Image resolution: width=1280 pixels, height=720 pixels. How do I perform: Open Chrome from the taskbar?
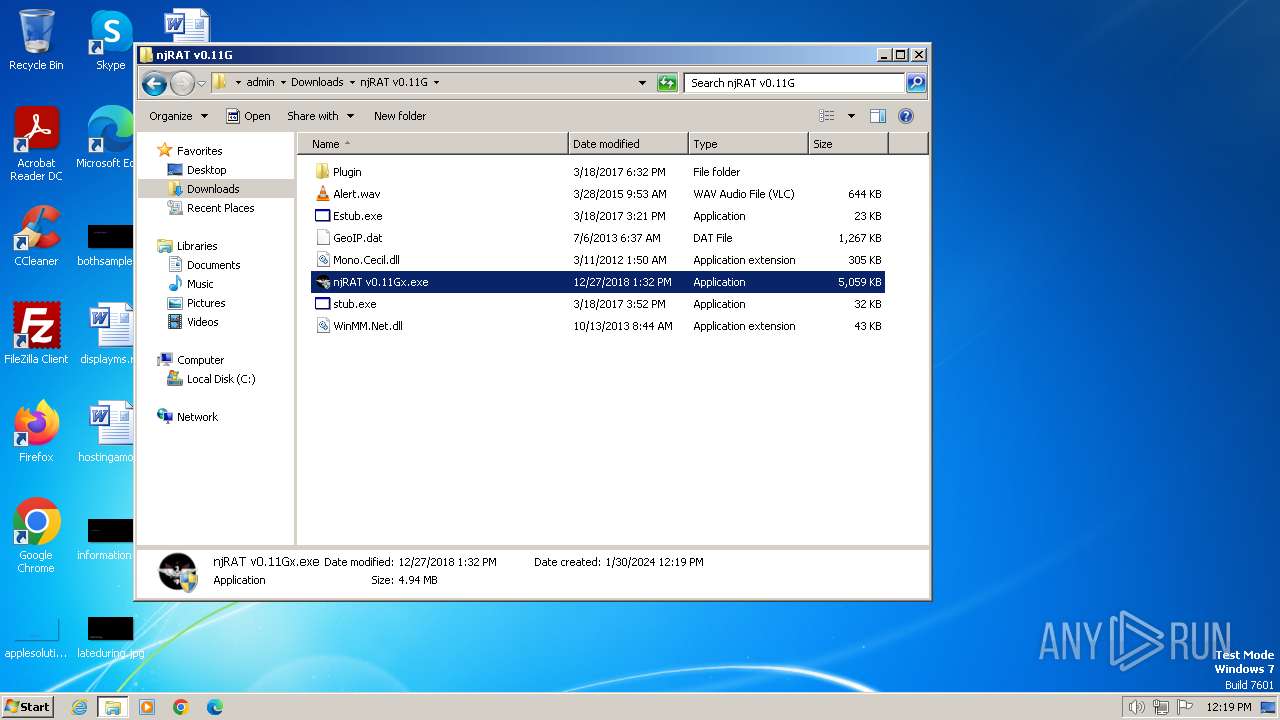click(181, 707)
